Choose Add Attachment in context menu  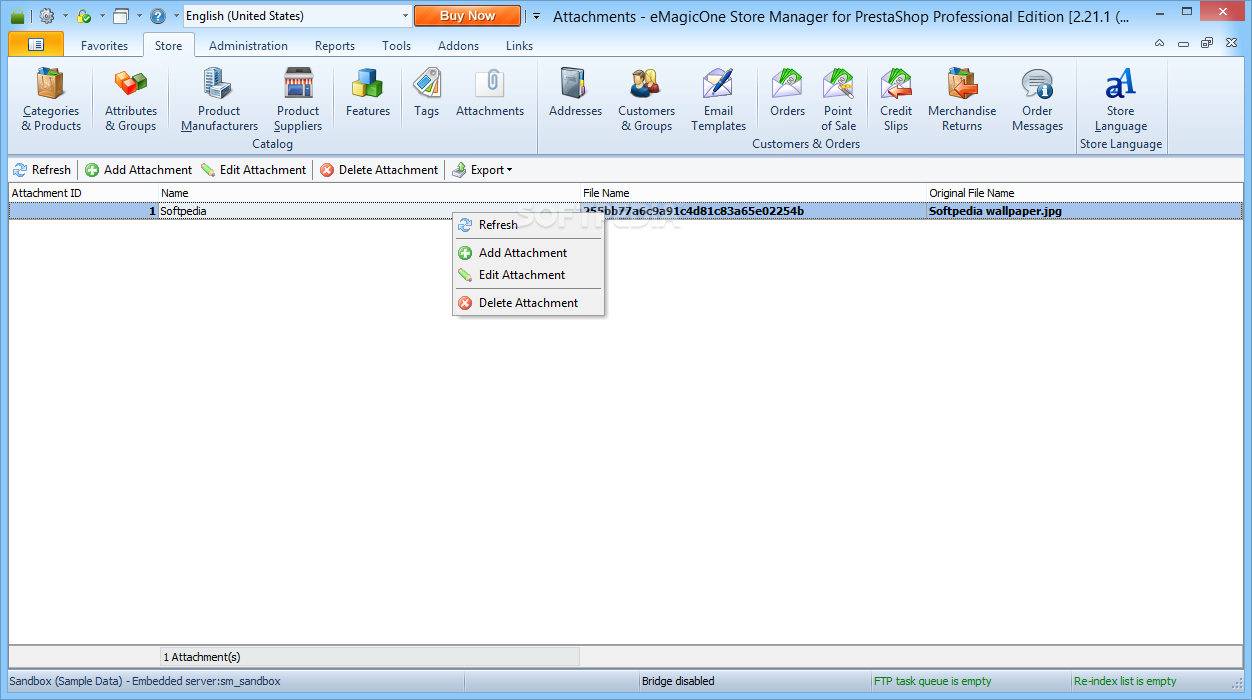pyautogui.click(x=528, y=253)
